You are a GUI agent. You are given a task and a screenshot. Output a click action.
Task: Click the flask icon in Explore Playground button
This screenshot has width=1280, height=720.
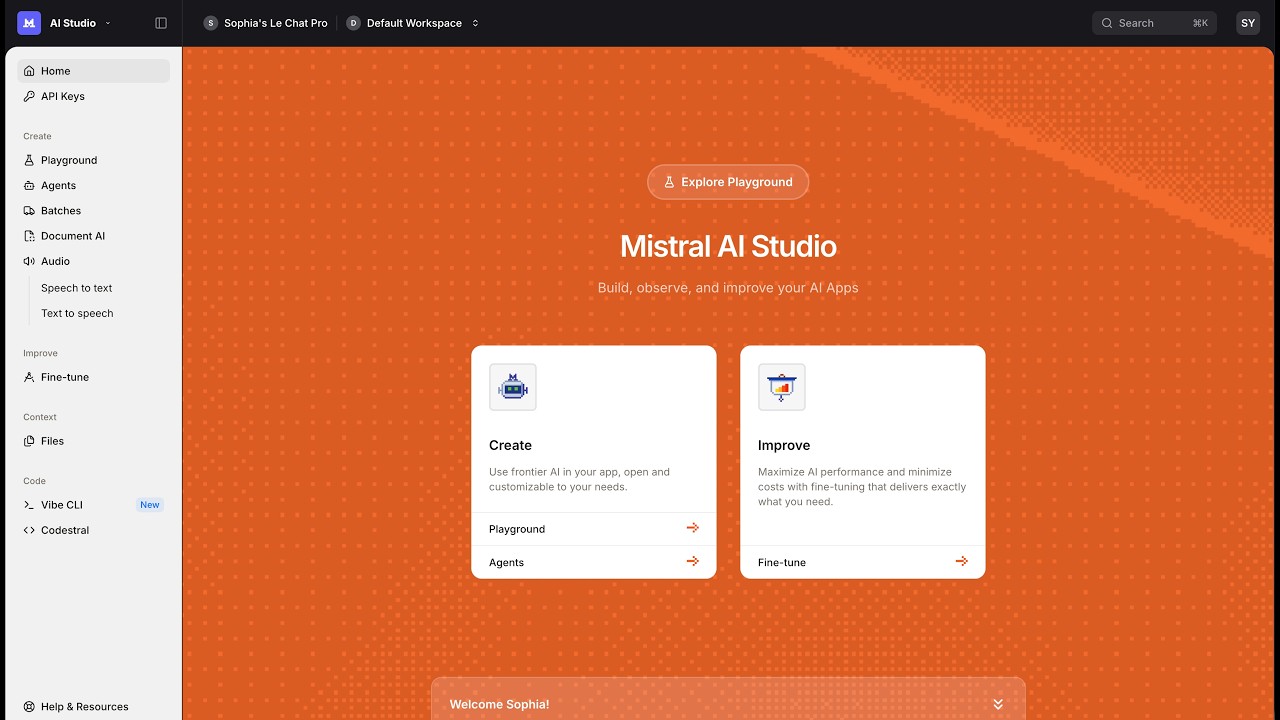(670, 182)
